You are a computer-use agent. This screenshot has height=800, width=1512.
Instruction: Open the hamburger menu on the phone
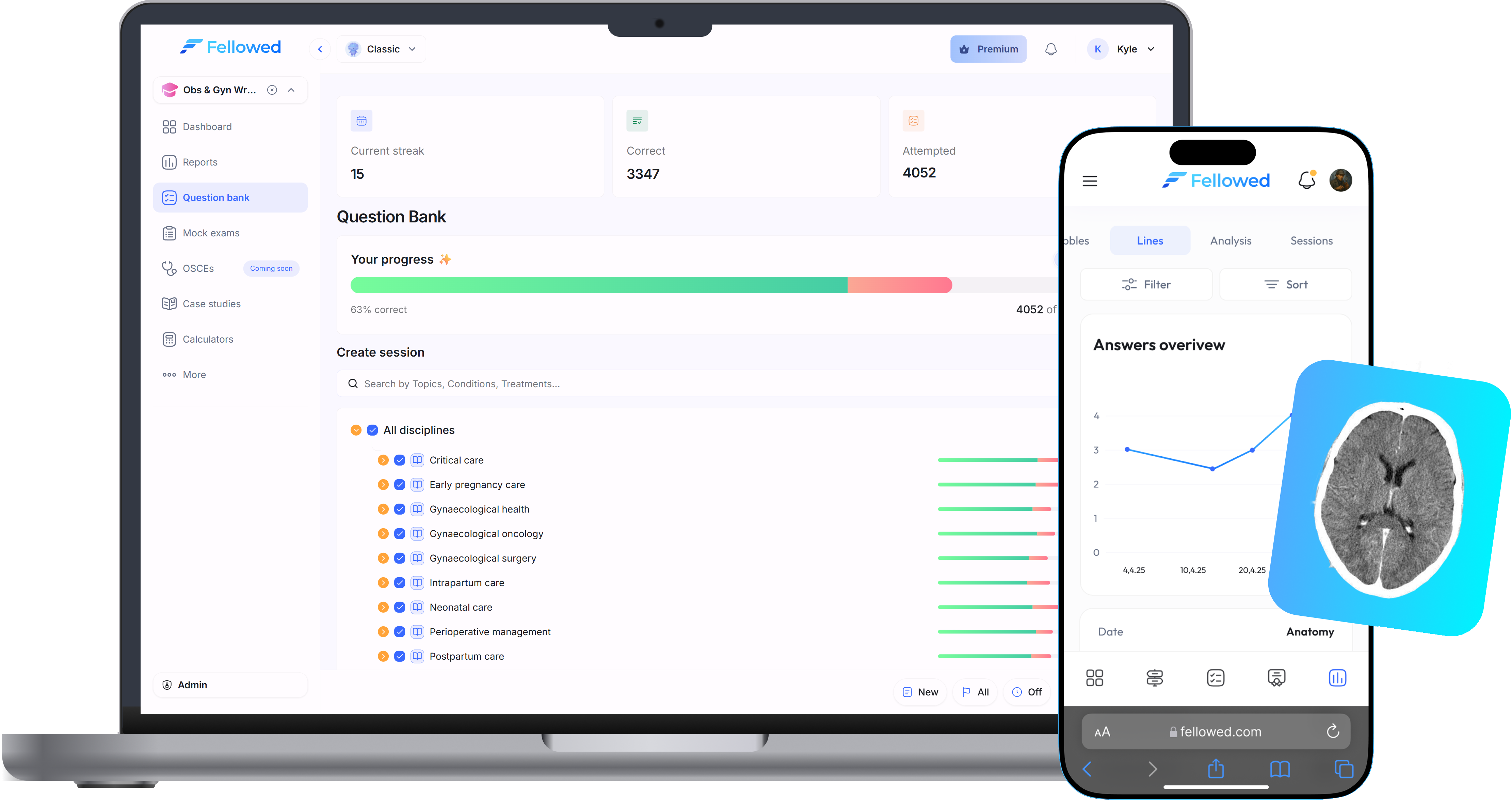tap(1089, 182)
